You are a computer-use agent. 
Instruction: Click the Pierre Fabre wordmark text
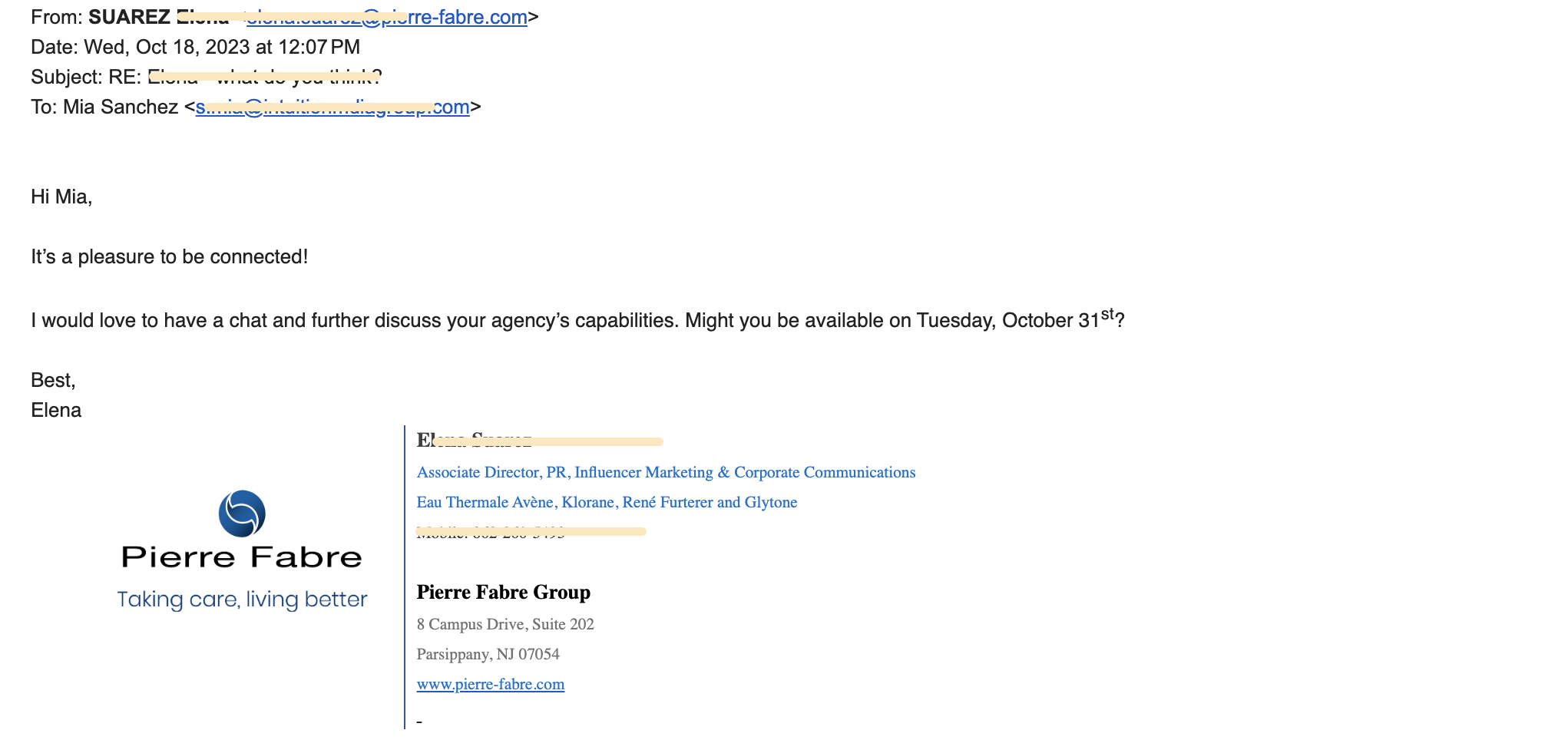[x=242, y=557]
